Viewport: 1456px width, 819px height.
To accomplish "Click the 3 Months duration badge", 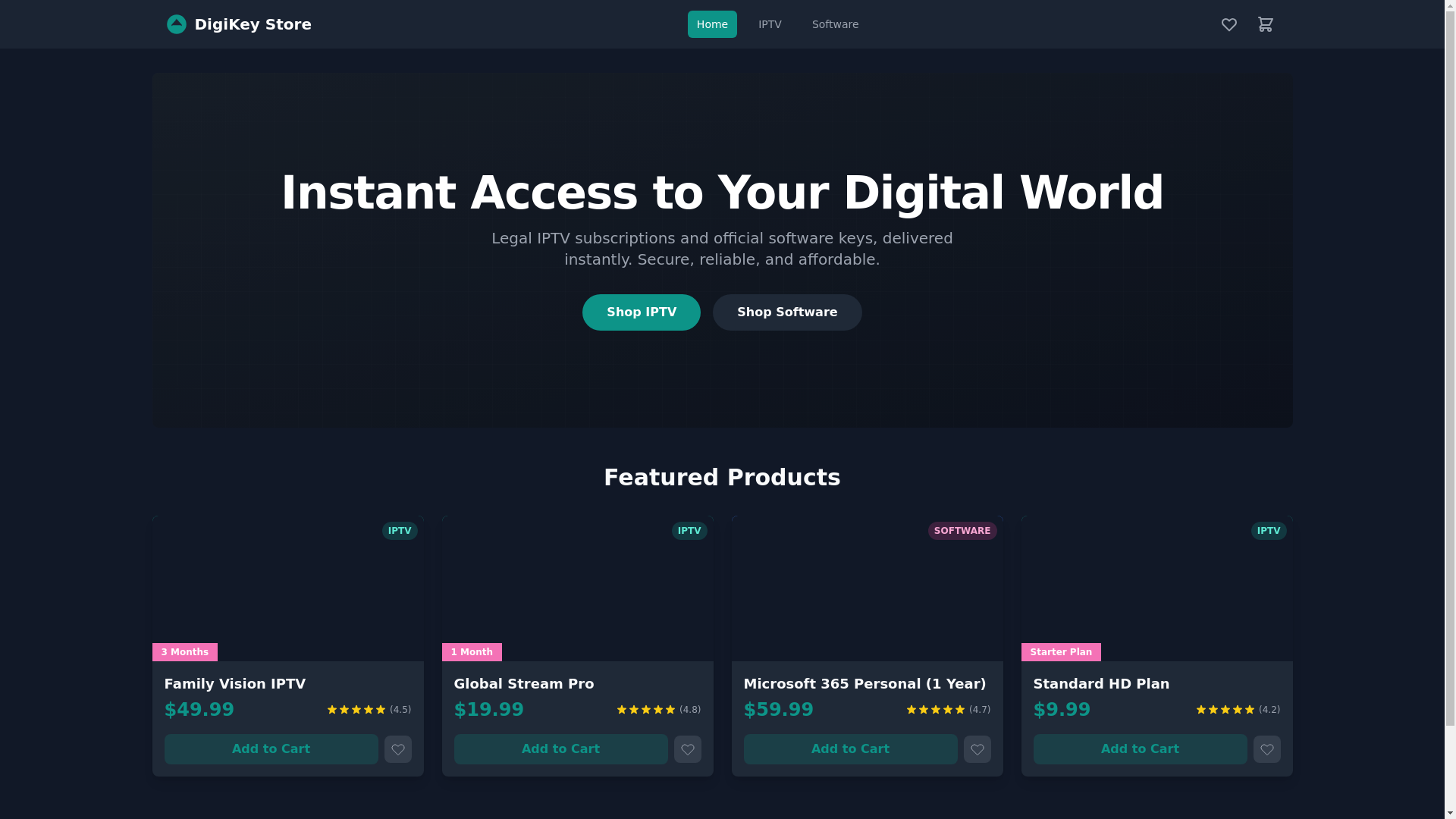I will click(184, 652).
